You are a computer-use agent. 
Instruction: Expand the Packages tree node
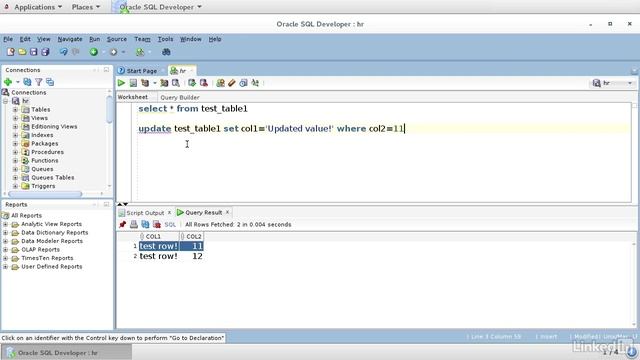click(15, 143)
